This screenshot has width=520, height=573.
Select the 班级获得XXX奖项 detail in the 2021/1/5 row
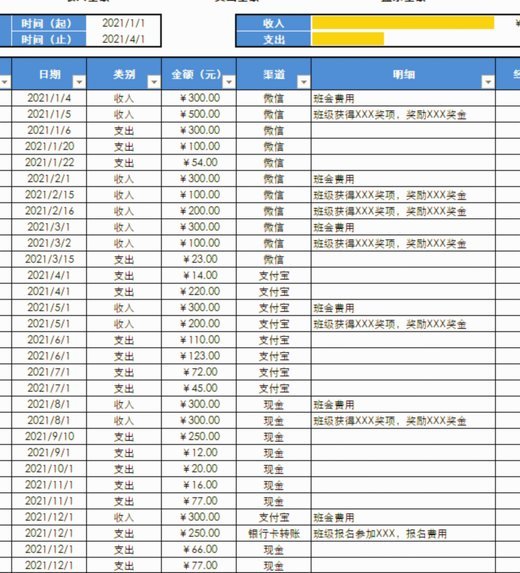pos(403,114)
